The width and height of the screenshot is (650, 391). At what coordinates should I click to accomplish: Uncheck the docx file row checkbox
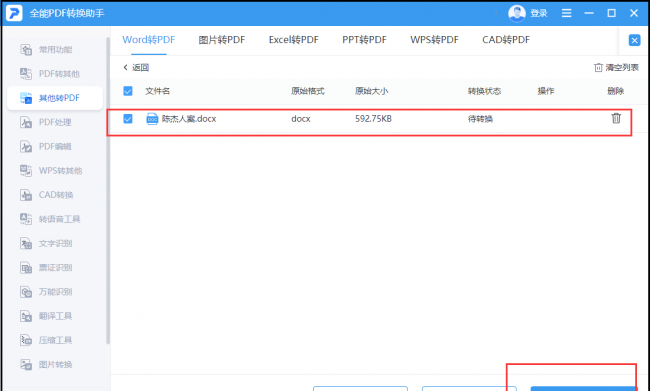tap(128, 119)
